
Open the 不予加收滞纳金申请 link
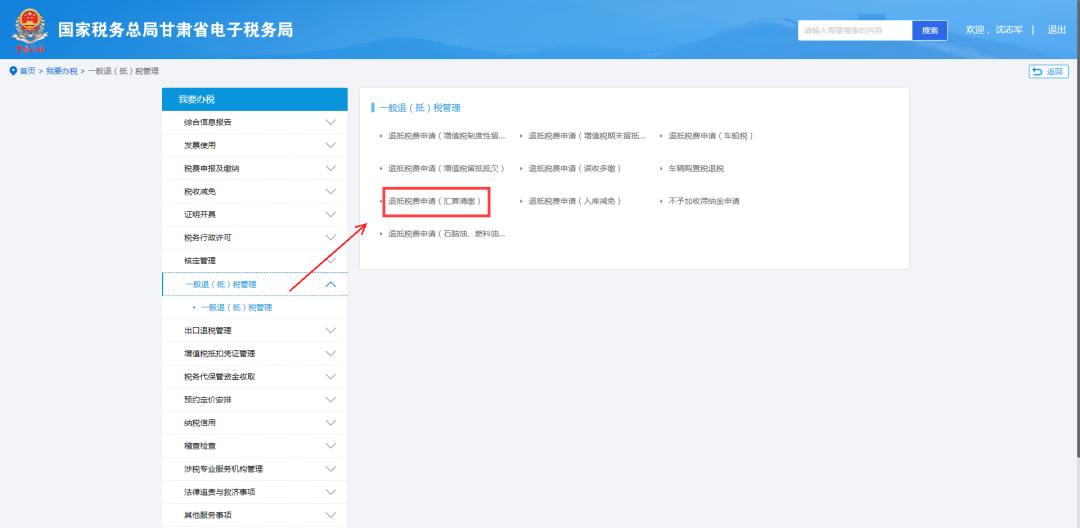point(704,201)
